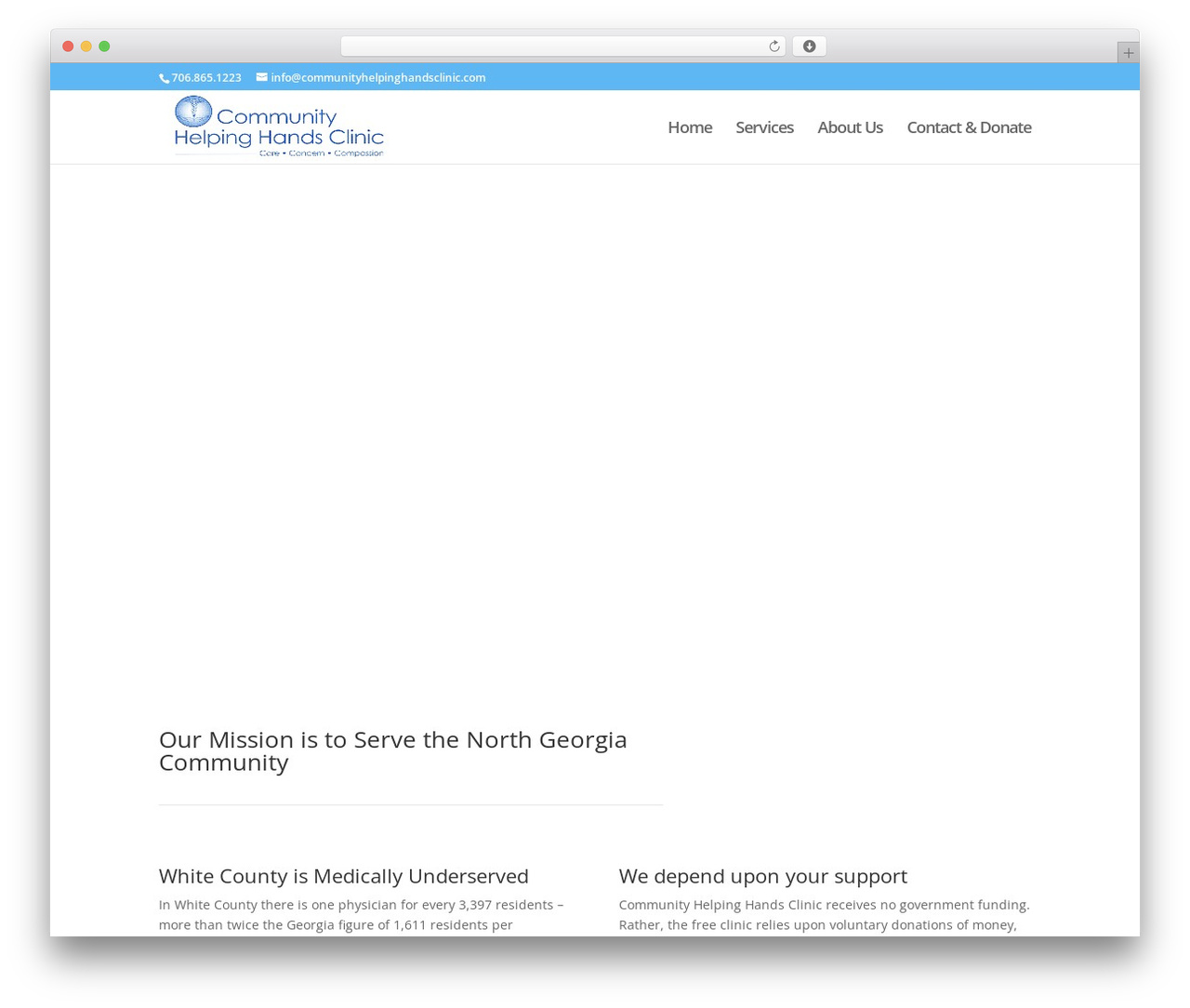Click the "White County is Medically Underserved" heading
This screenshot has height=1008, width=1190.
click(344, 876)
